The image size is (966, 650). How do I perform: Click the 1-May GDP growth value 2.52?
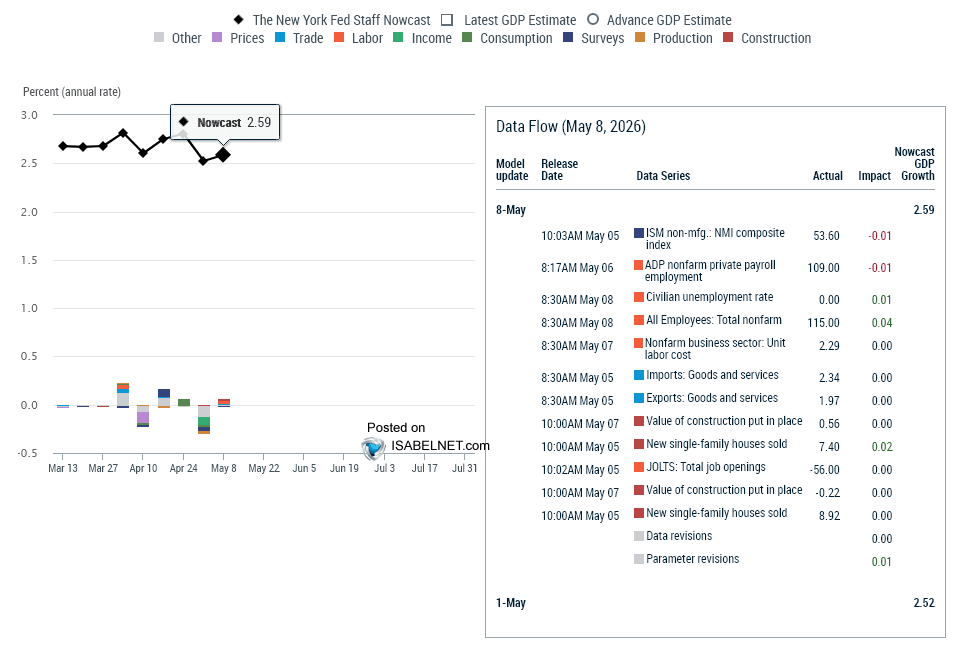click(923, 603)
